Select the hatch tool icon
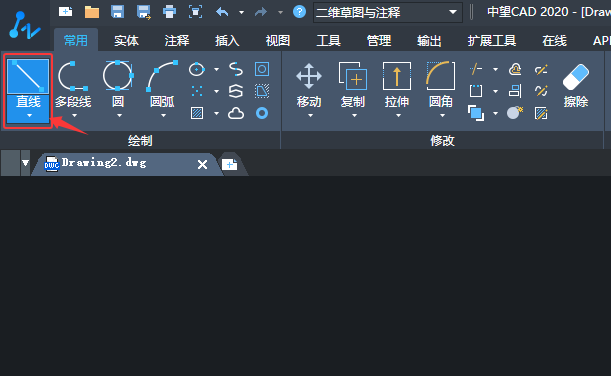The width and height of the screenshot is (611, 376). (197, 113)
